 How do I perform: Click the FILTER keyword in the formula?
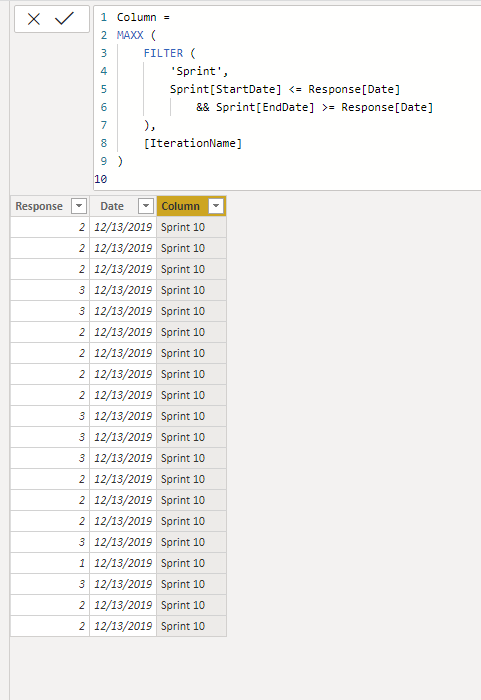click(x=163, y=53)
